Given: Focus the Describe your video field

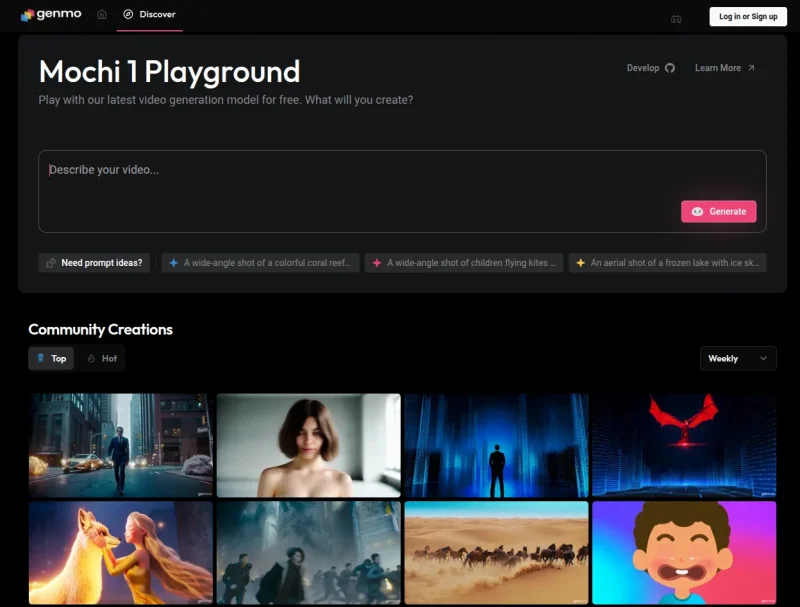Looking at the screenshot, I should coord(402,191).
